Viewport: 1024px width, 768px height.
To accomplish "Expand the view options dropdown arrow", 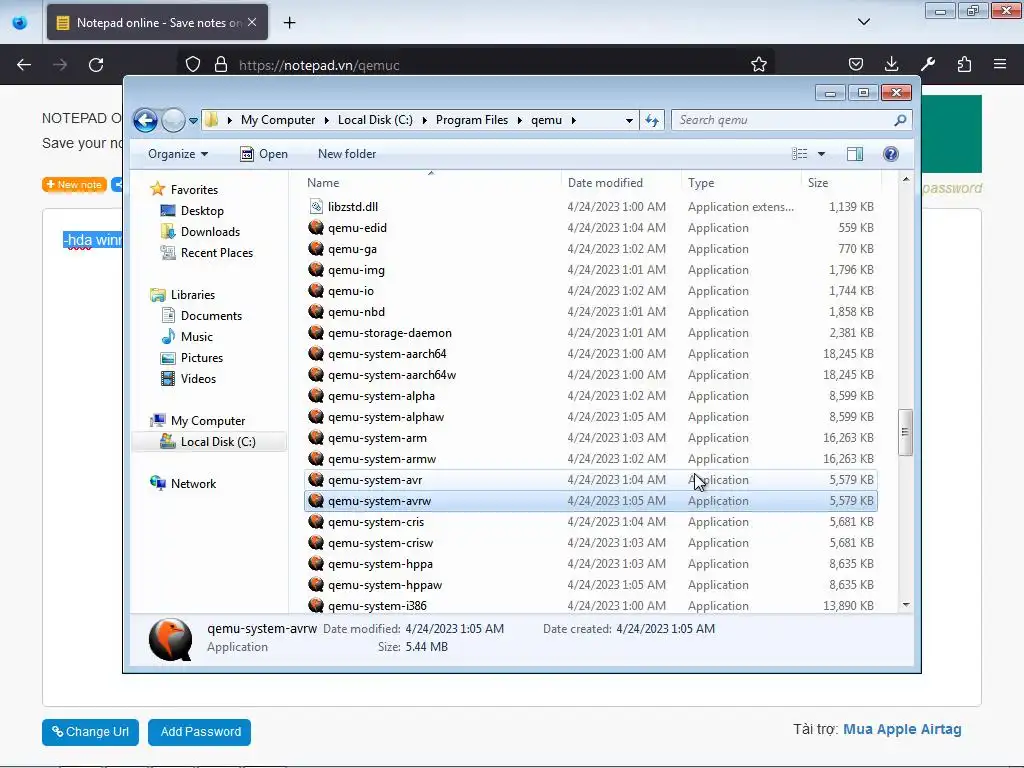I will coord(822,154).
